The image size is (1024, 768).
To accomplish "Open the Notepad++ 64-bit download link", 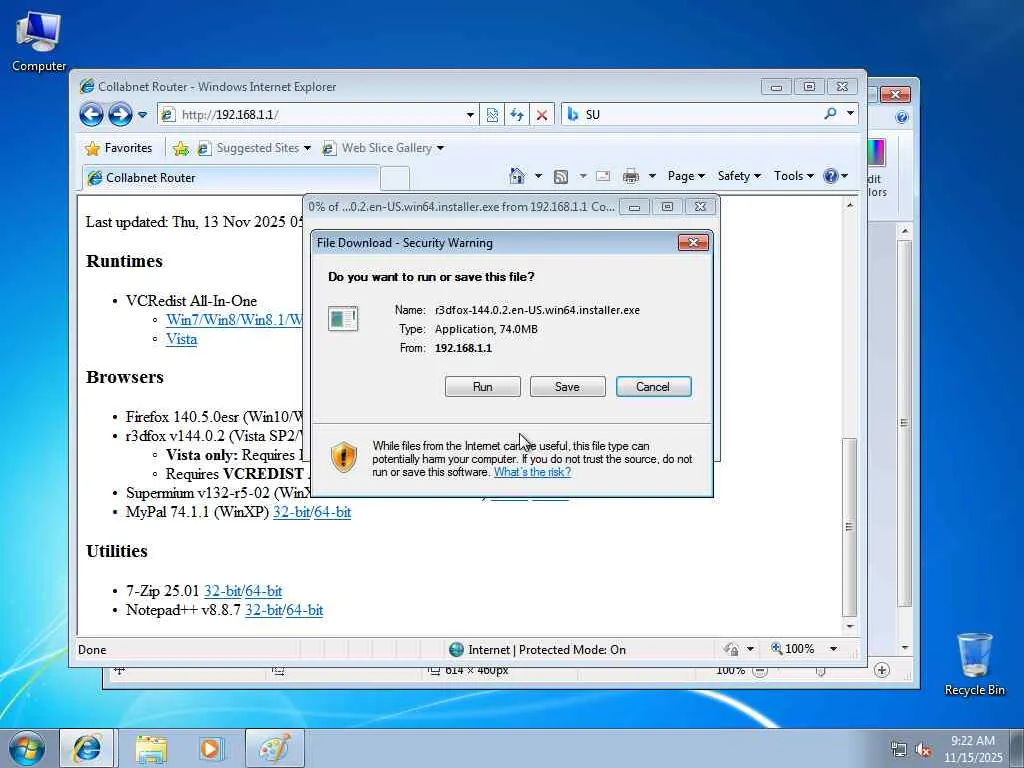I will coord(304,610).
